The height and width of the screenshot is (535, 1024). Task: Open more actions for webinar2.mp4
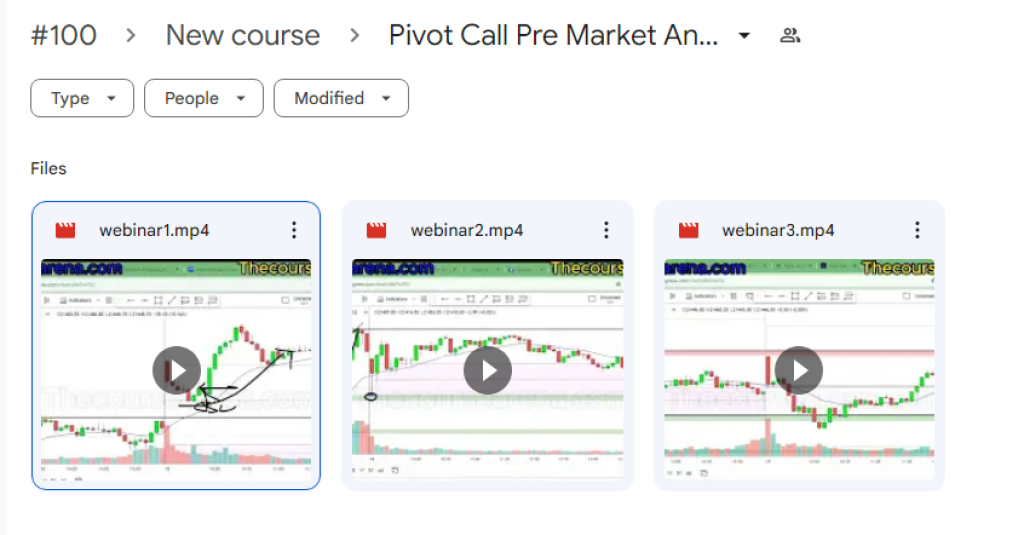[x=606, y=231]
